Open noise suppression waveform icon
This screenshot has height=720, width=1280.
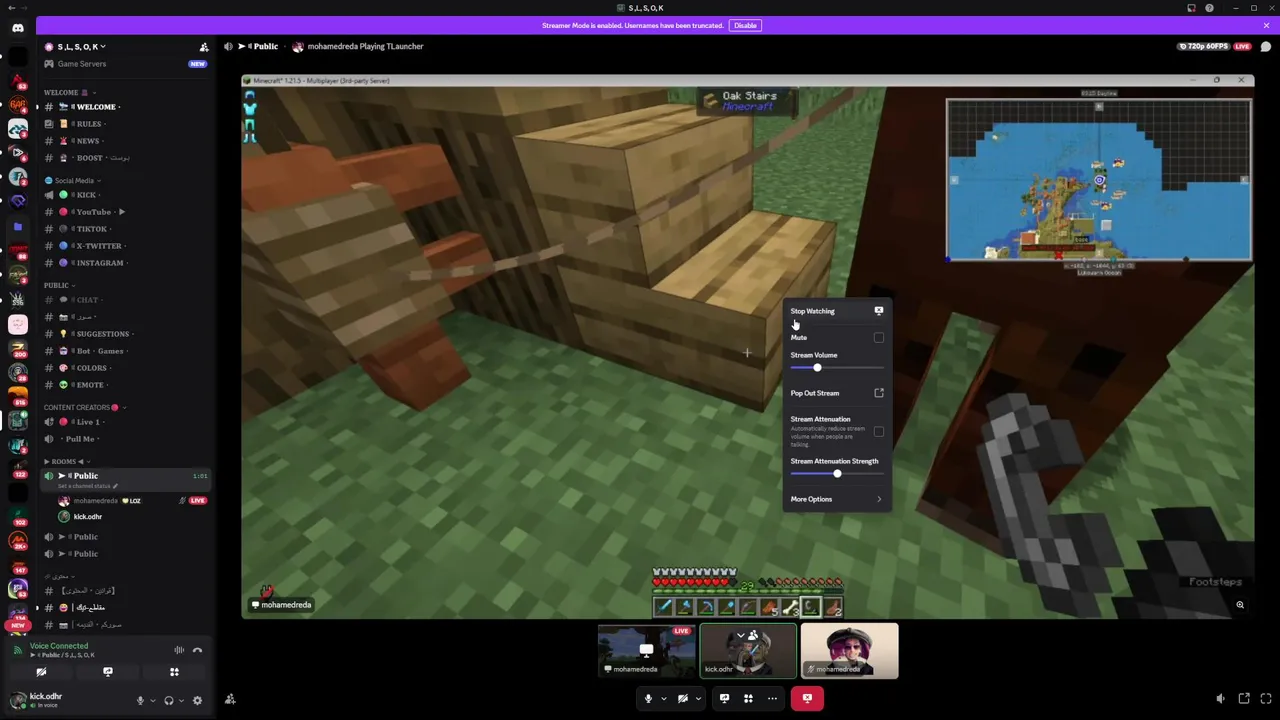coord(179,650)
